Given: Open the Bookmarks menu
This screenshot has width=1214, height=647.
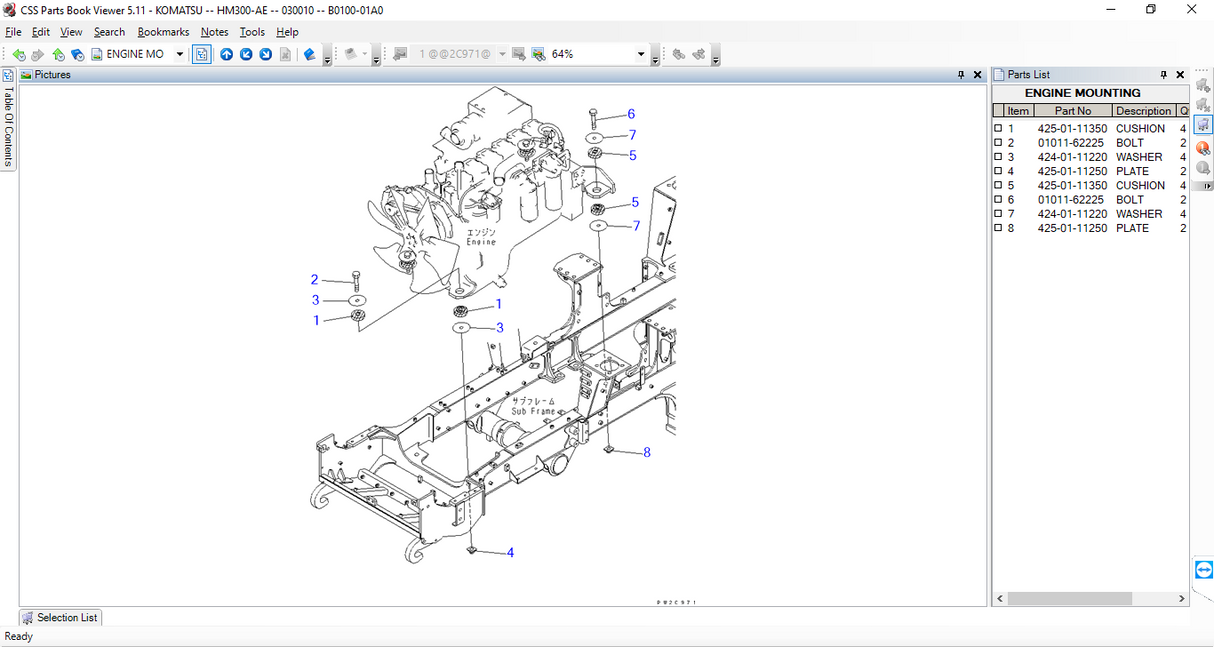Looking at the screenshot, I should point(163,32).
